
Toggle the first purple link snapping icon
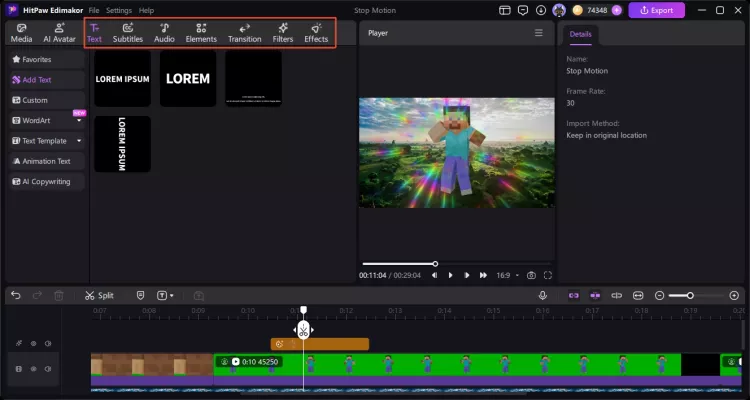574,296
